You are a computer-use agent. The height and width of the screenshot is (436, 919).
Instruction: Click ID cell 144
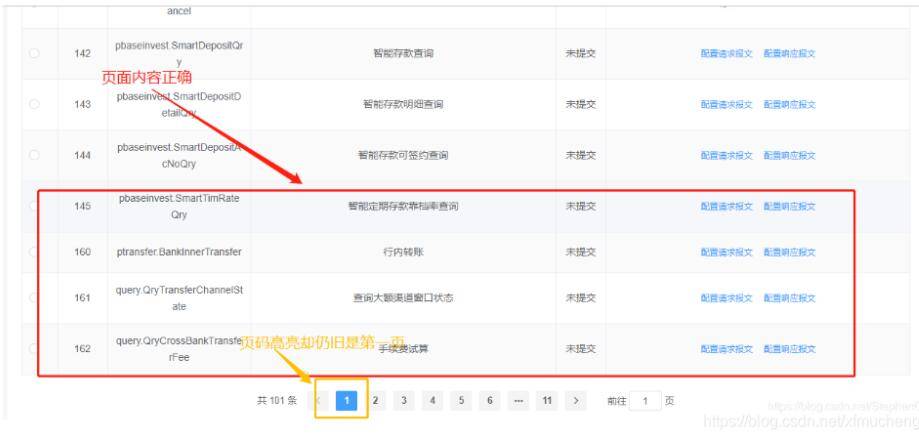tap(83, 155)
